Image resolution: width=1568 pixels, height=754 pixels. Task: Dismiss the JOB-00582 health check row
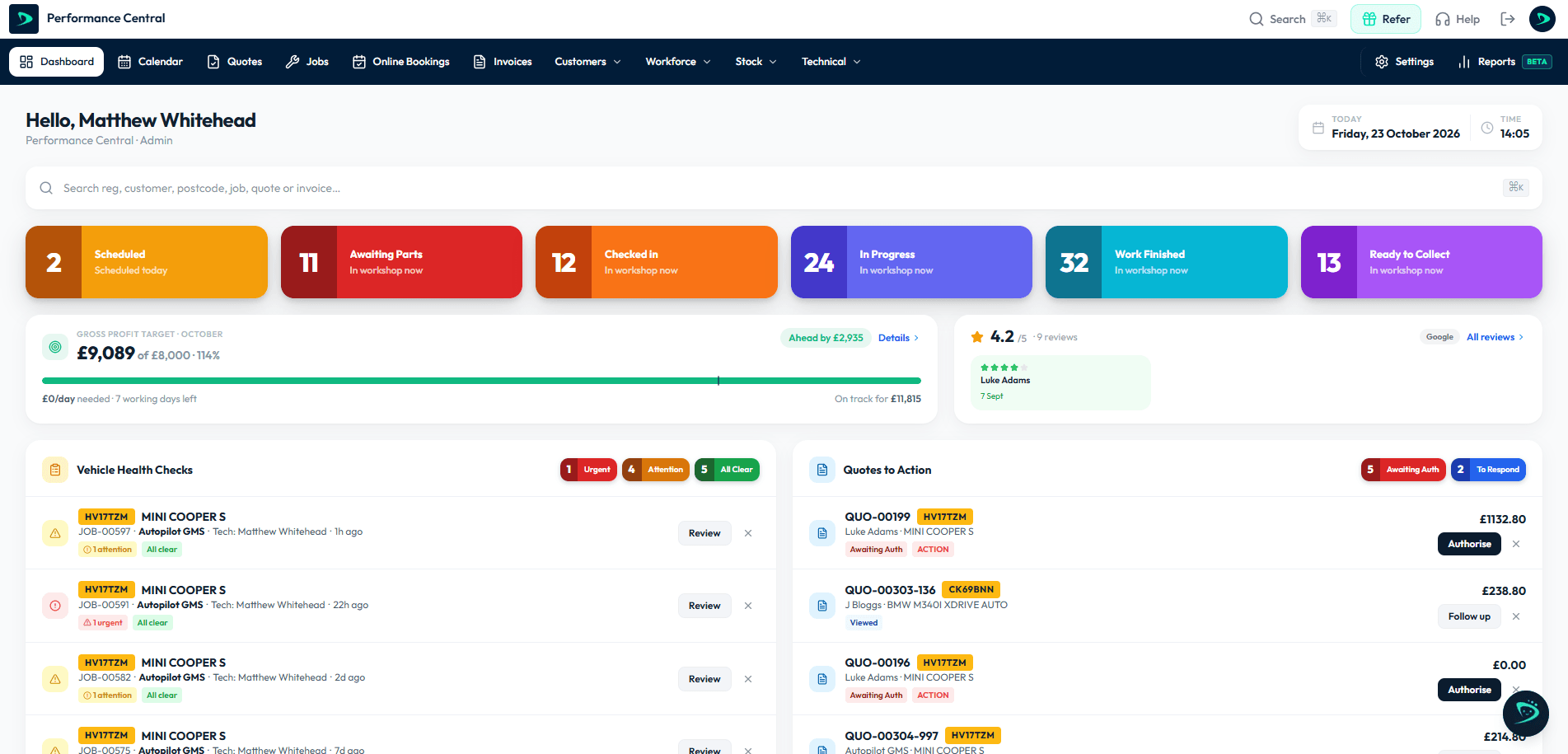[748, 679]
